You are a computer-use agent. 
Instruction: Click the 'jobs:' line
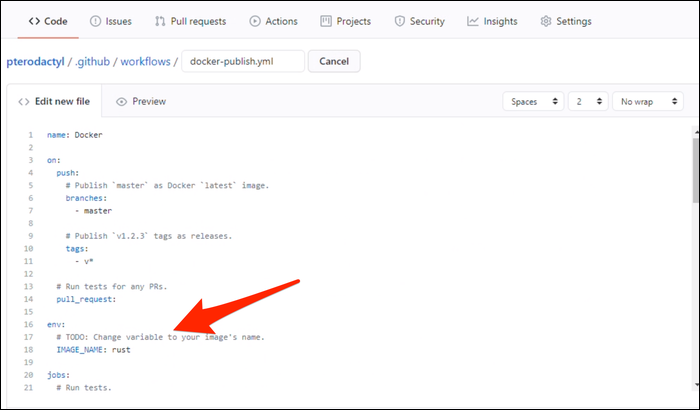[58, 375]
